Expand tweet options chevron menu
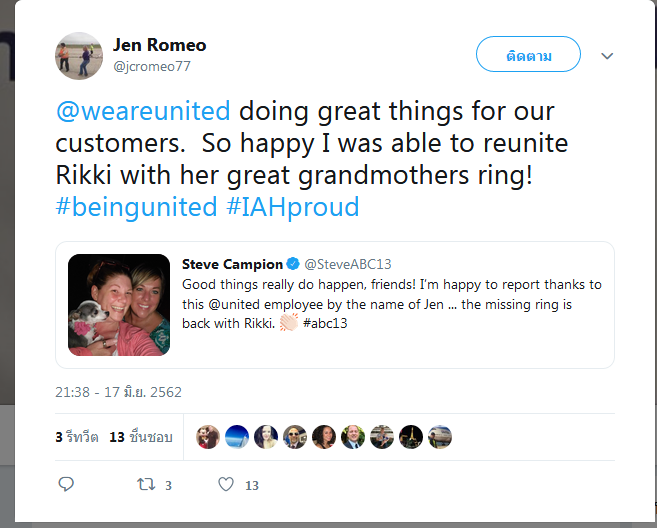Image resolution: width=657 pixels, height=528 pixels. 607,56
